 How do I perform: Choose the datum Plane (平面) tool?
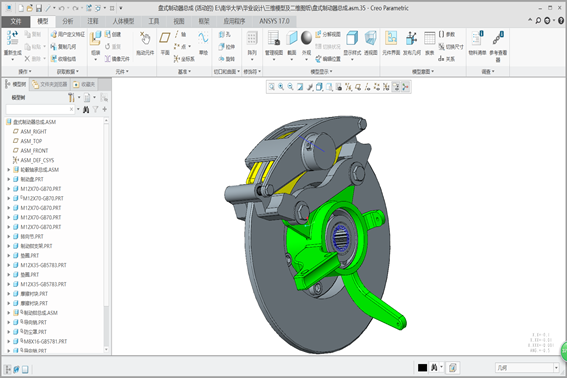(x=165, y=38)
